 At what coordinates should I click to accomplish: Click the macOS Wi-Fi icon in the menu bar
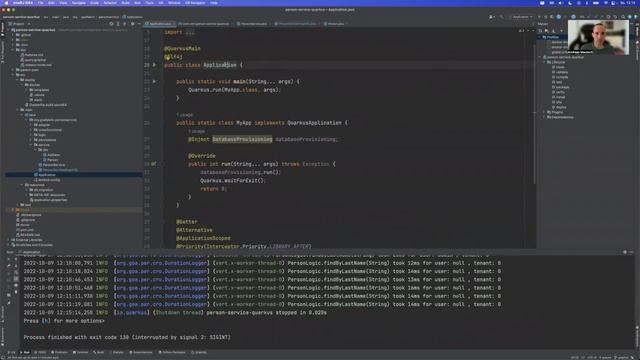point(606,3)
